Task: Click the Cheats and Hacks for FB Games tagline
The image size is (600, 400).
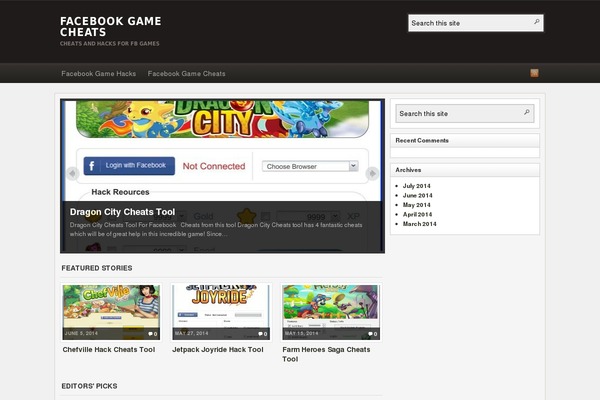Action: (109, 44)
